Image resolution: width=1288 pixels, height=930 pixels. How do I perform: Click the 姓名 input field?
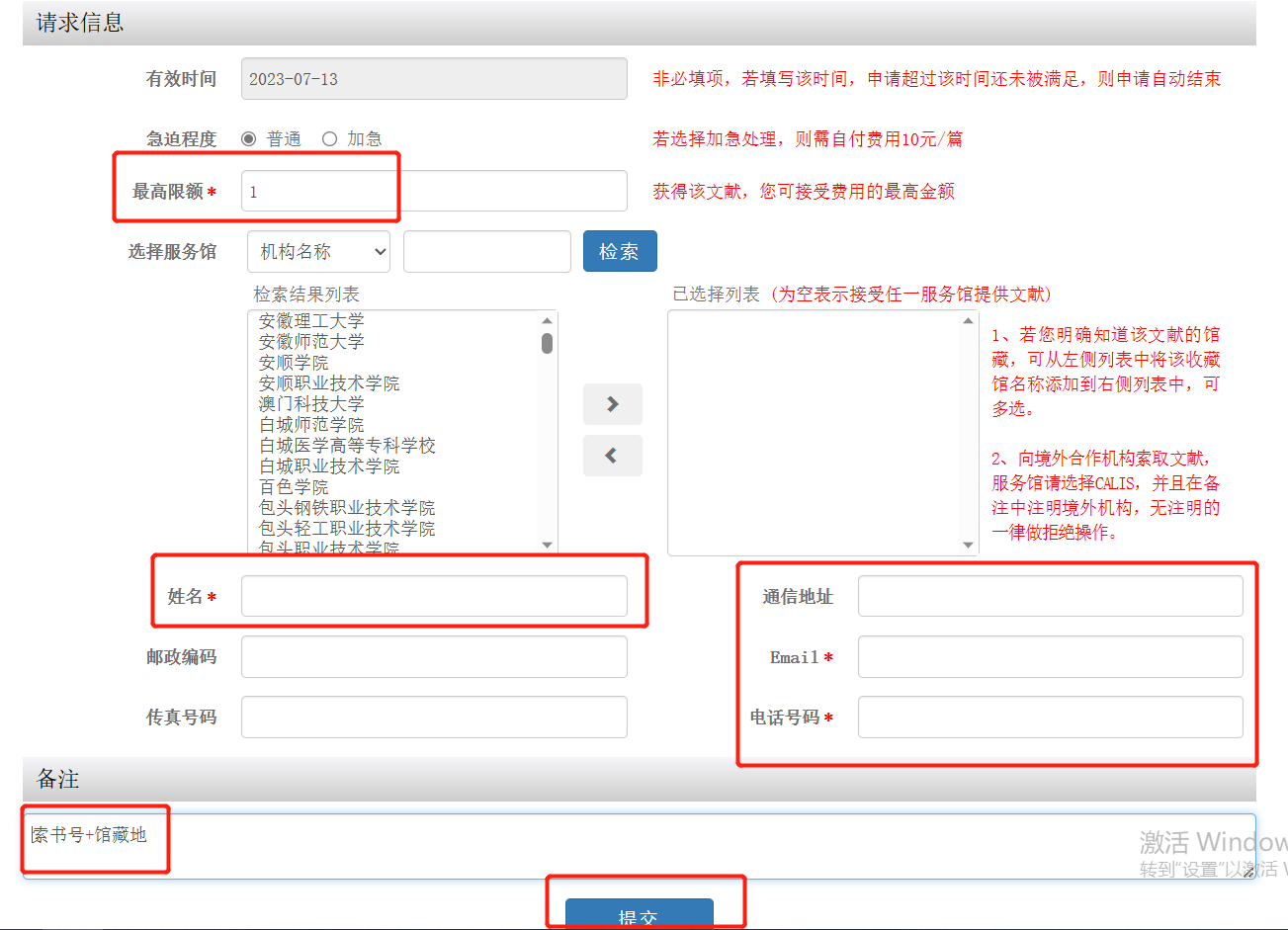tap(433, 597)
